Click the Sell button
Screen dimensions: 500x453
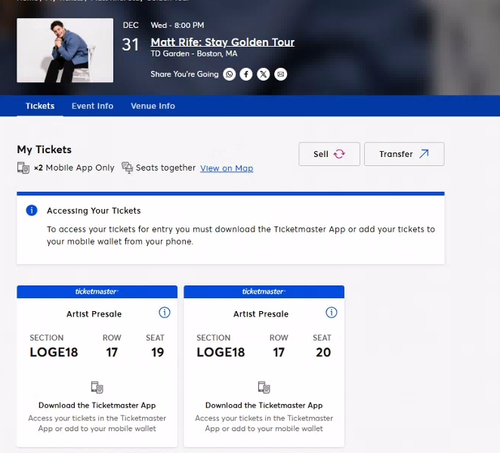click(329, 154)
